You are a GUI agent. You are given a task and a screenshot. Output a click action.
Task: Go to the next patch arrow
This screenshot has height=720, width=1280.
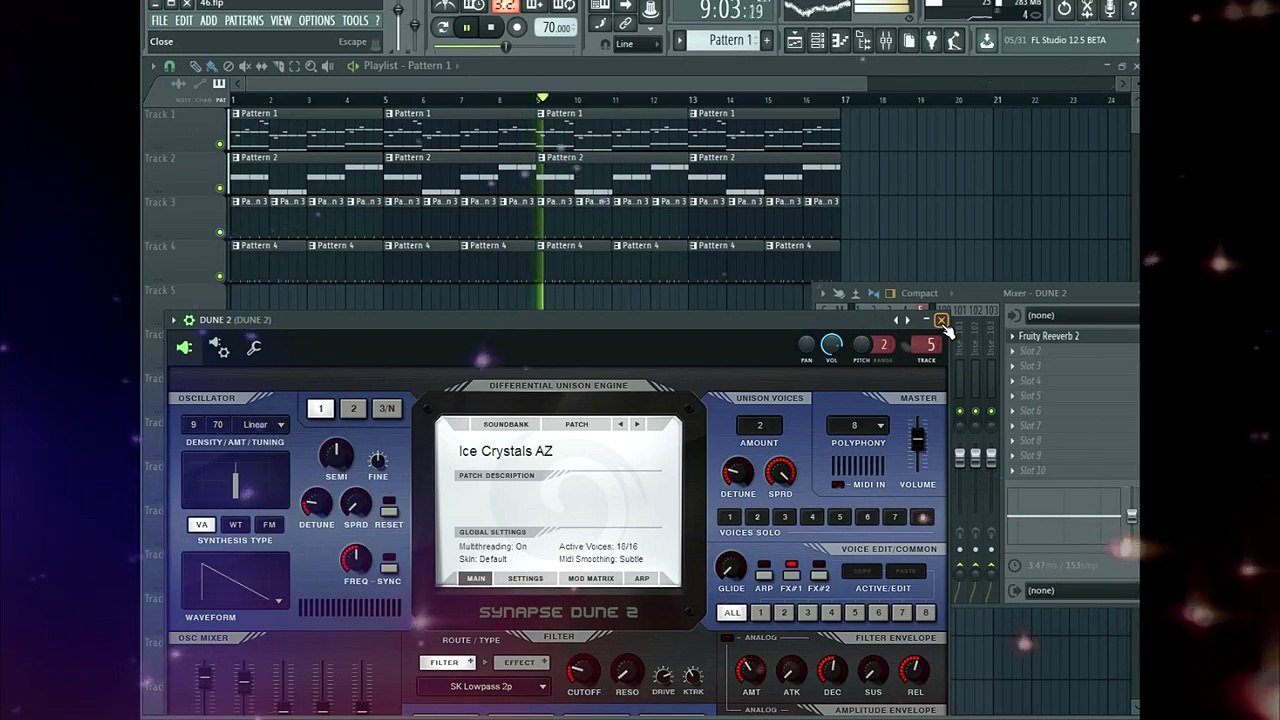tap(637, 424)
